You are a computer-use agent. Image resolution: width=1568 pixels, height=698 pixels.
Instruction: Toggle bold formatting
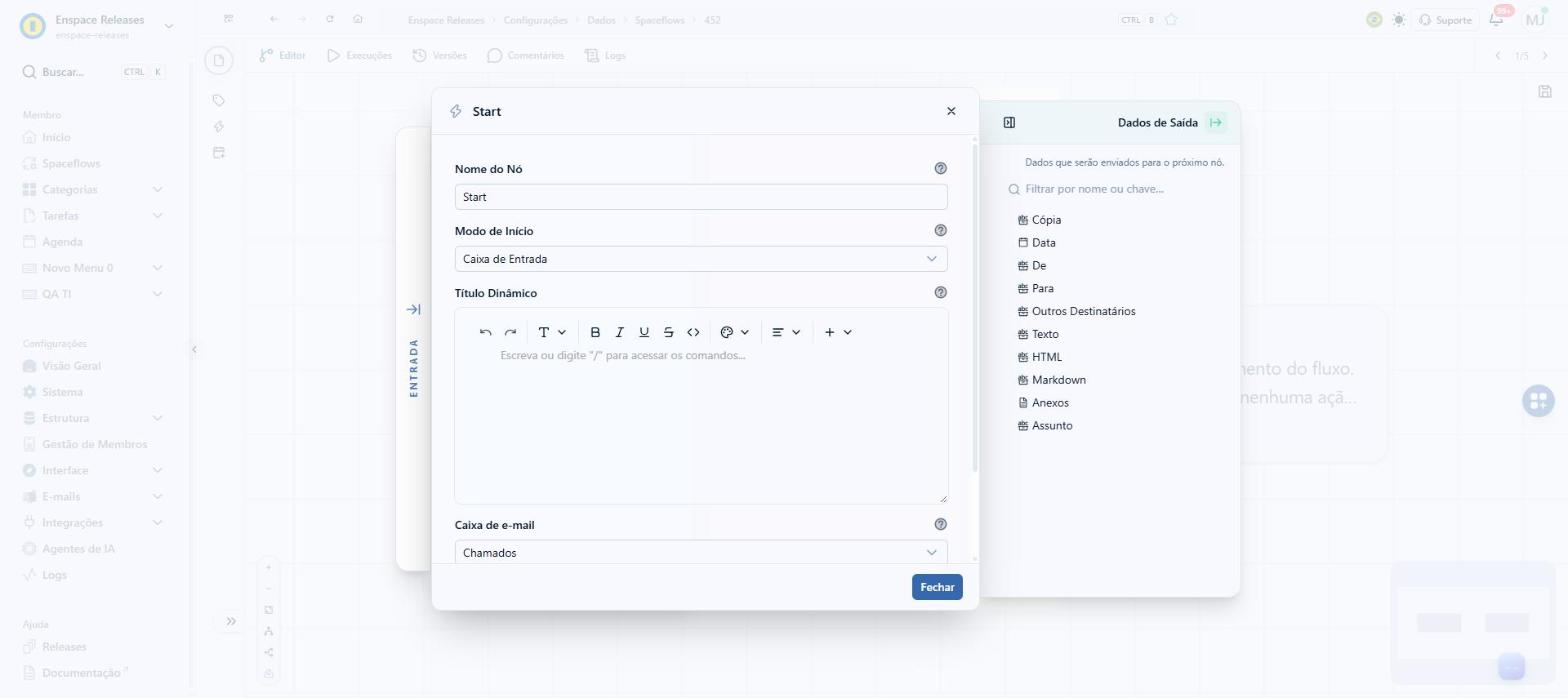(x=595, y=332)
